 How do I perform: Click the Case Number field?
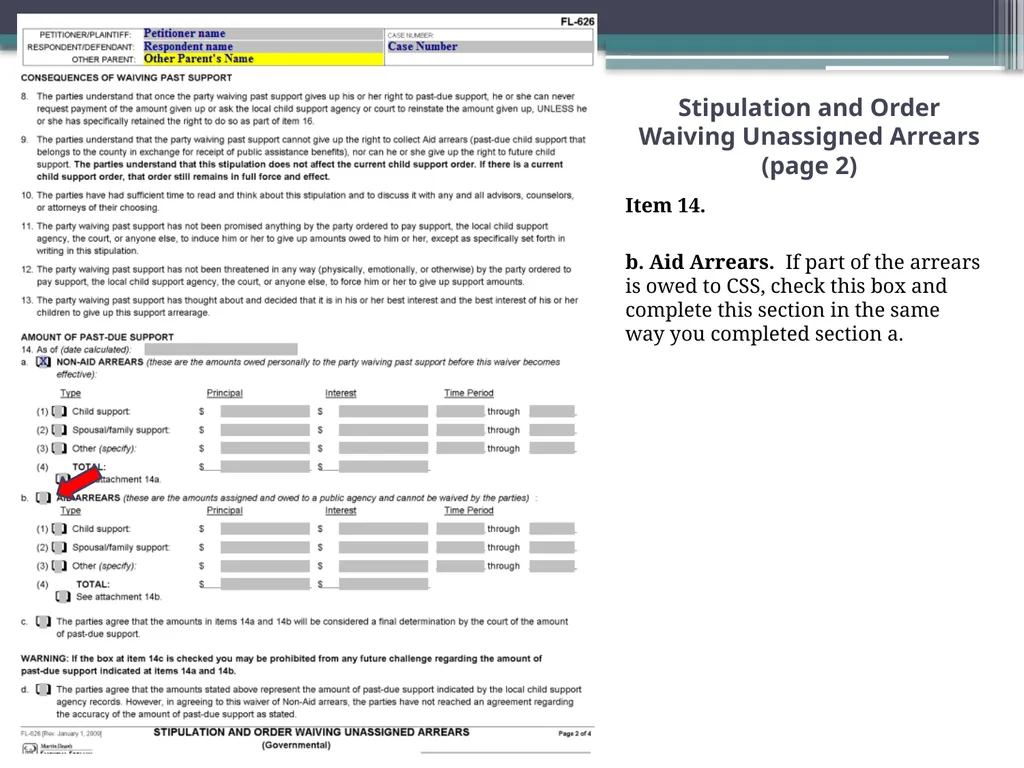(489, 47)
